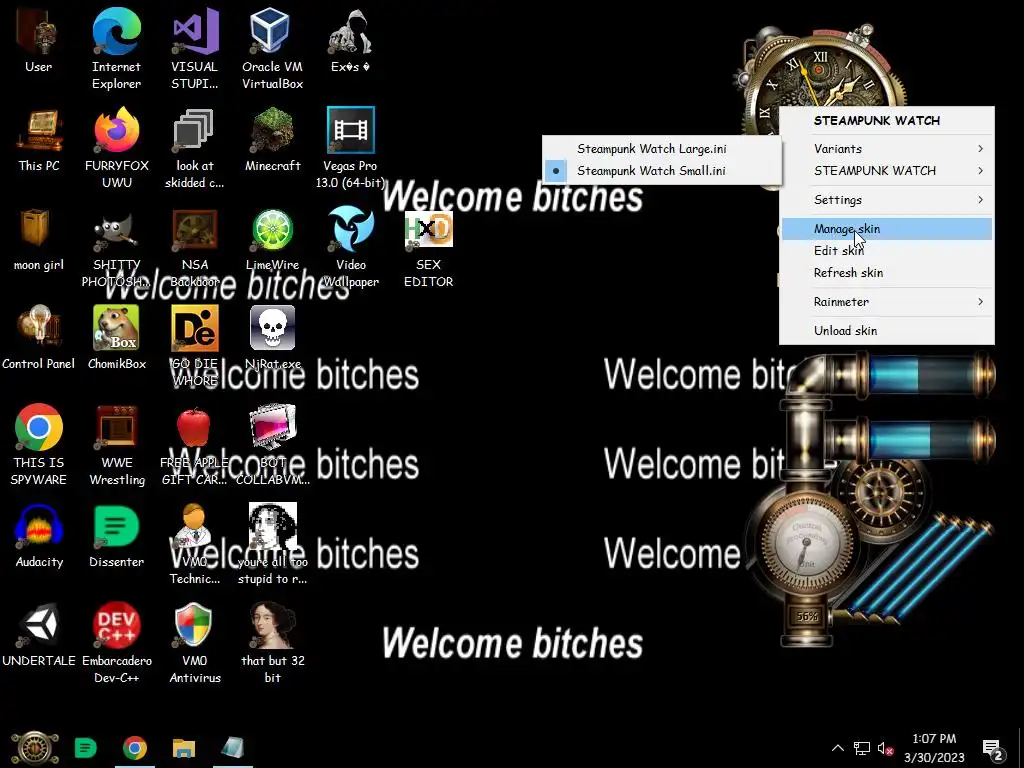1024x768 pixels.
Task: Open Oracle VM VirtualBox shortcut
Action: point(272,49)
